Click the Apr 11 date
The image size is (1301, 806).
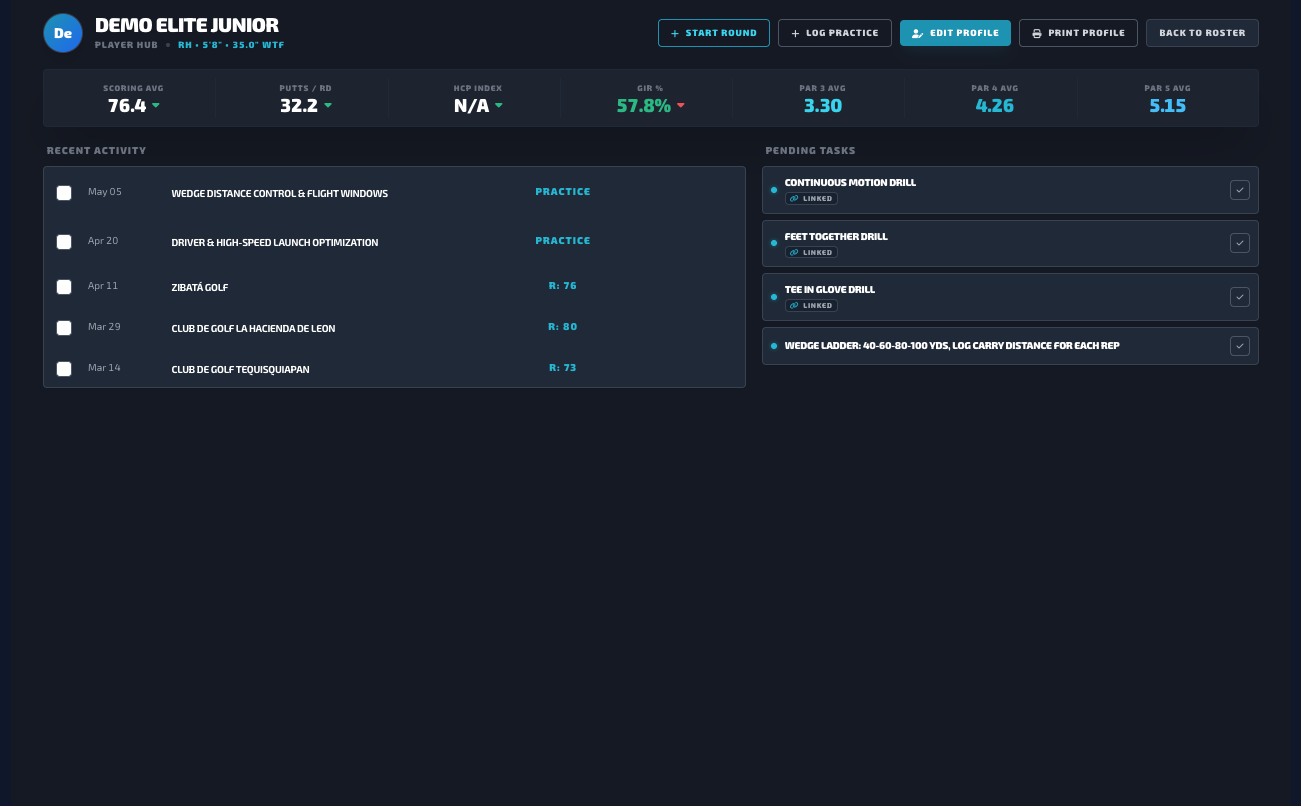(103, 286)
